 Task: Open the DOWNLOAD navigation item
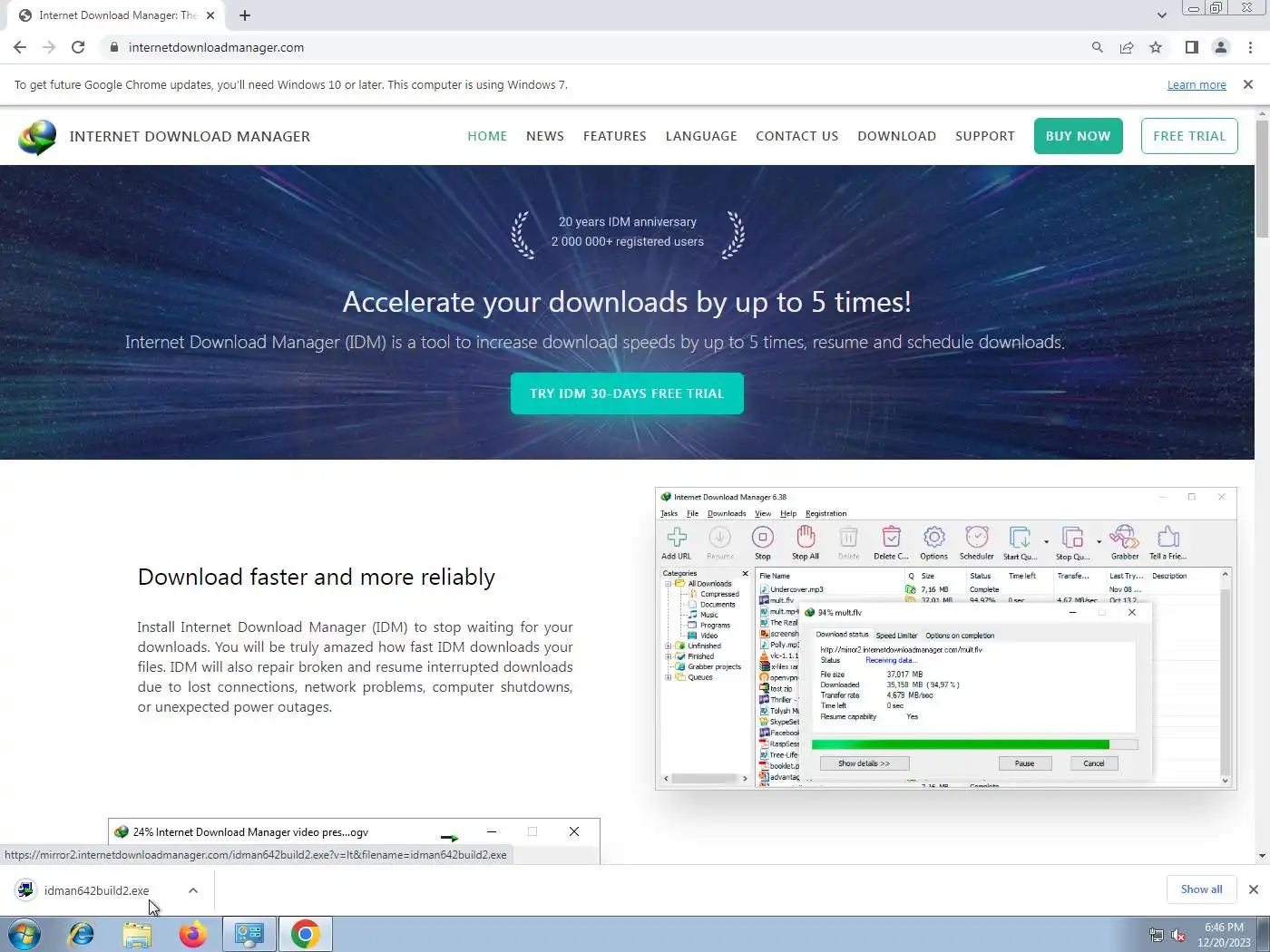897,136
